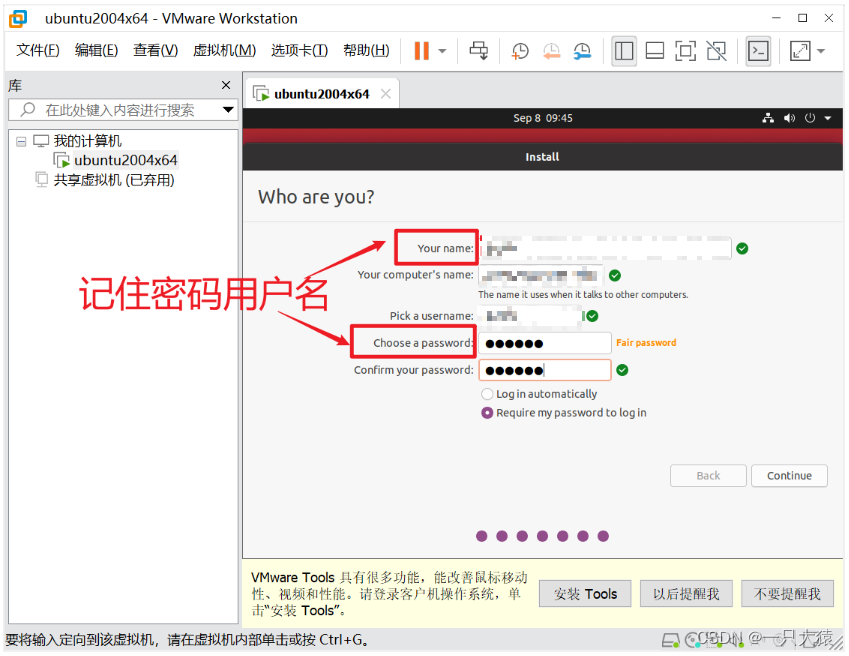Click the green checkmark beside Your name
The image size is (849, 656).
pyautogui.click(x=742, y=248)
